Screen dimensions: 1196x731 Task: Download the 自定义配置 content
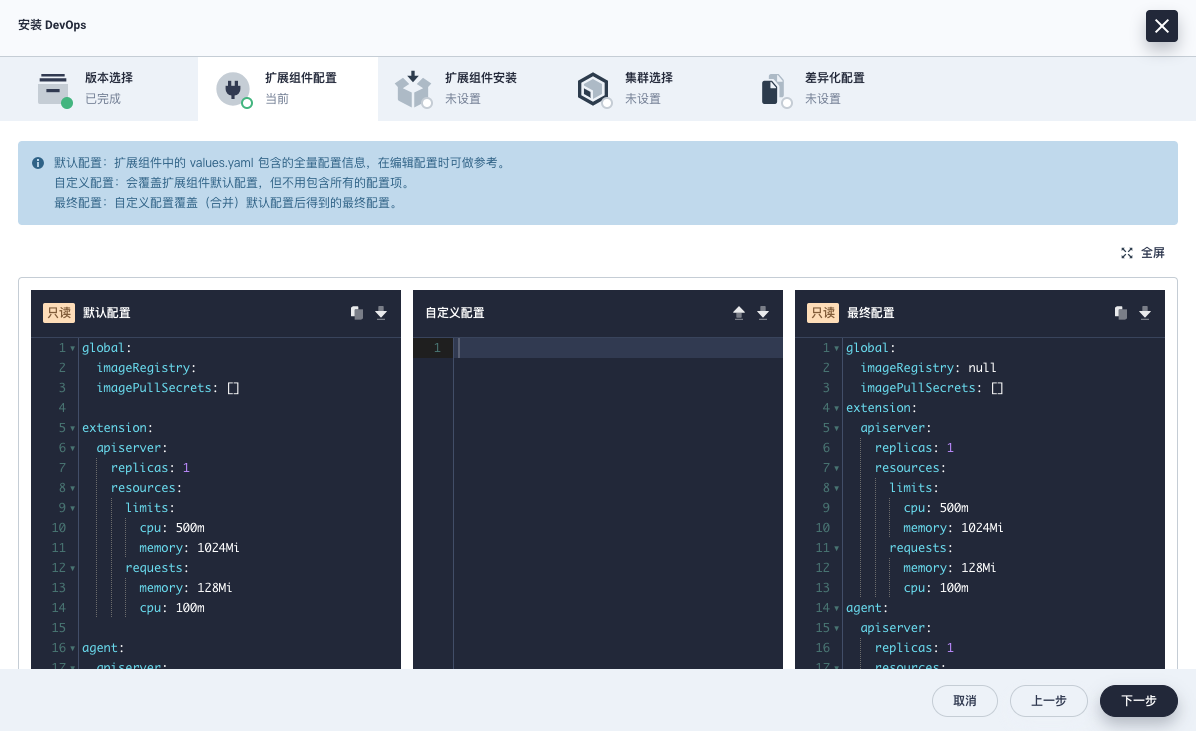[x=763, y=313]
